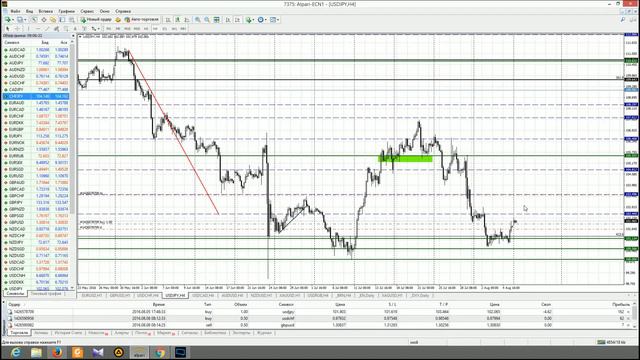Open the Сервис menu
This screenshot has width=640, height=360.
tap(87, 11)
